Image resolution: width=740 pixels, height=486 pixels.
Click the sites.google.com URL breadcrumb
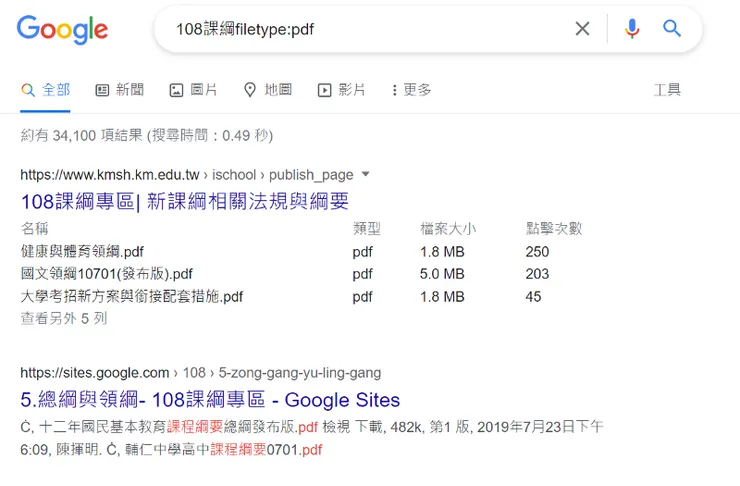[x=201, y=373]
